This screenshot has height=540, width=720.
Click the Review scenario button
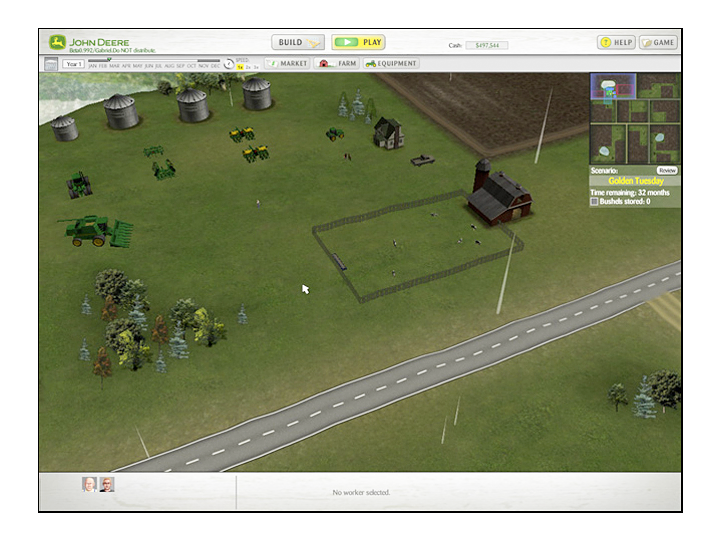[667, 170]
